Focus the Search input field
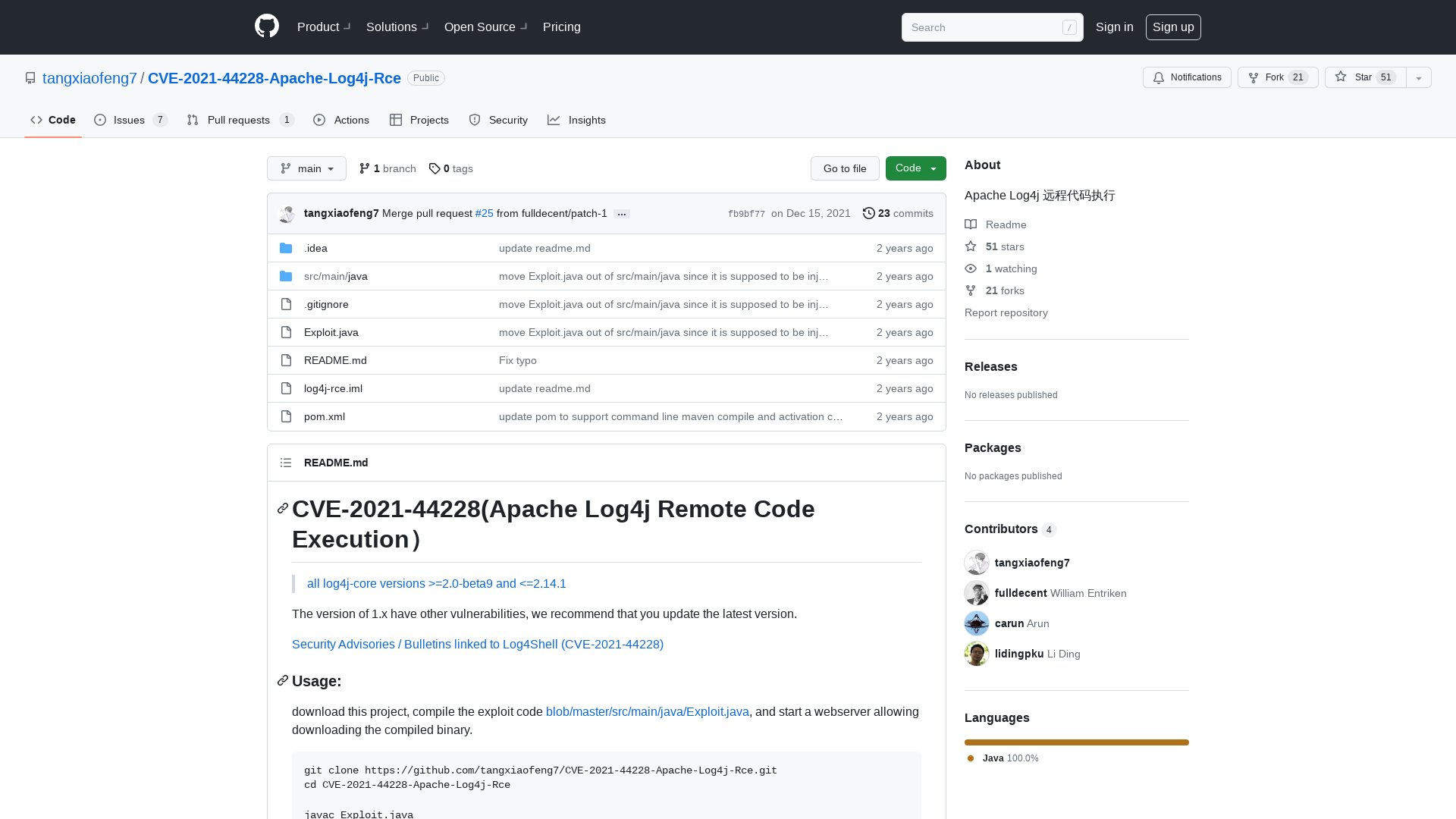1456x819 pixels. coord(992,27)
